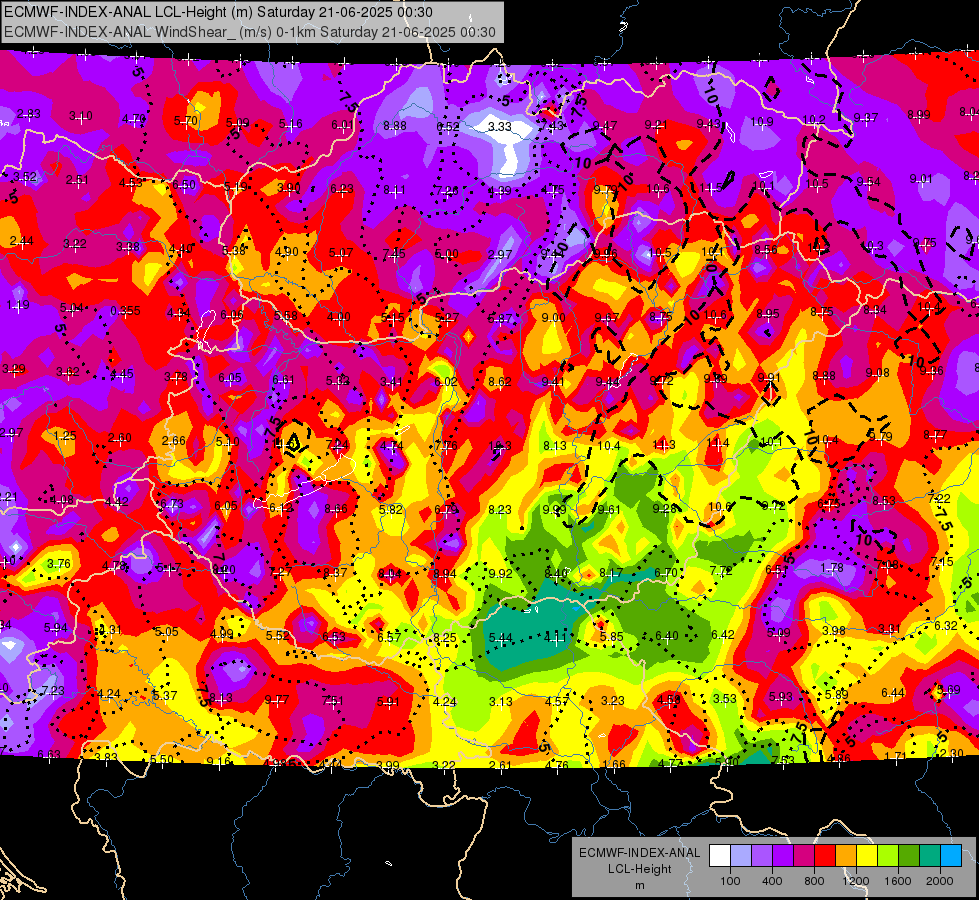The height and width of the screenshot is (900, 979).
Task: Click the shear value "9.01"
Action: (921, 179)
